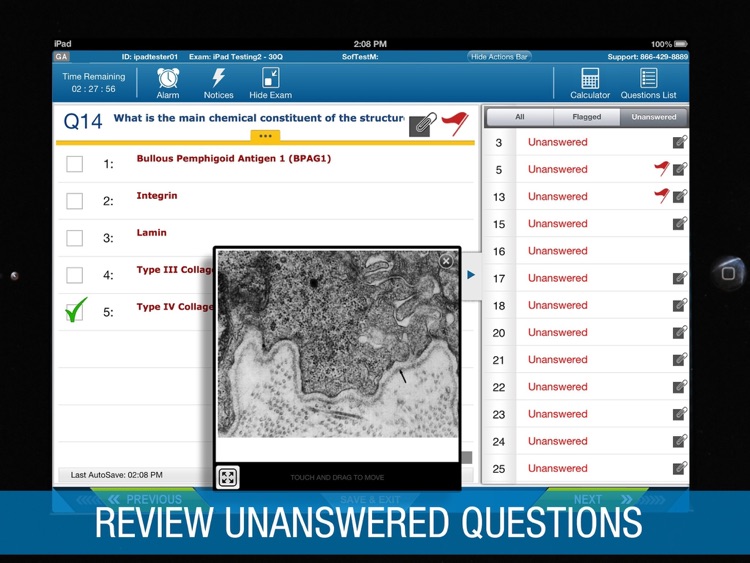Screen dimensions: 750x563
Task: Open attachment icon for question 24
Action: pyautogui.click(x=680, y=441)
